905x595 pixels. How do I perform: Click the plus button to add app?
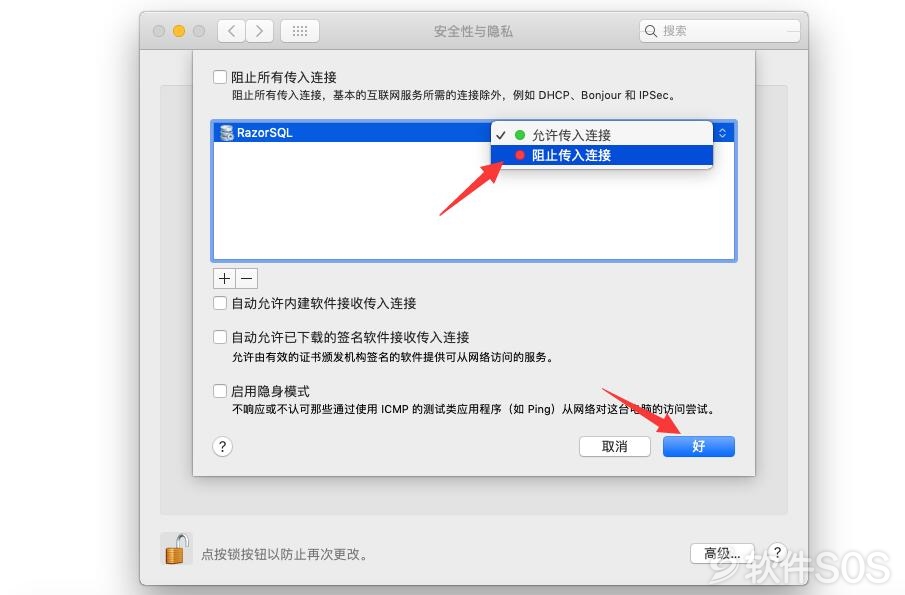(224, 279)
